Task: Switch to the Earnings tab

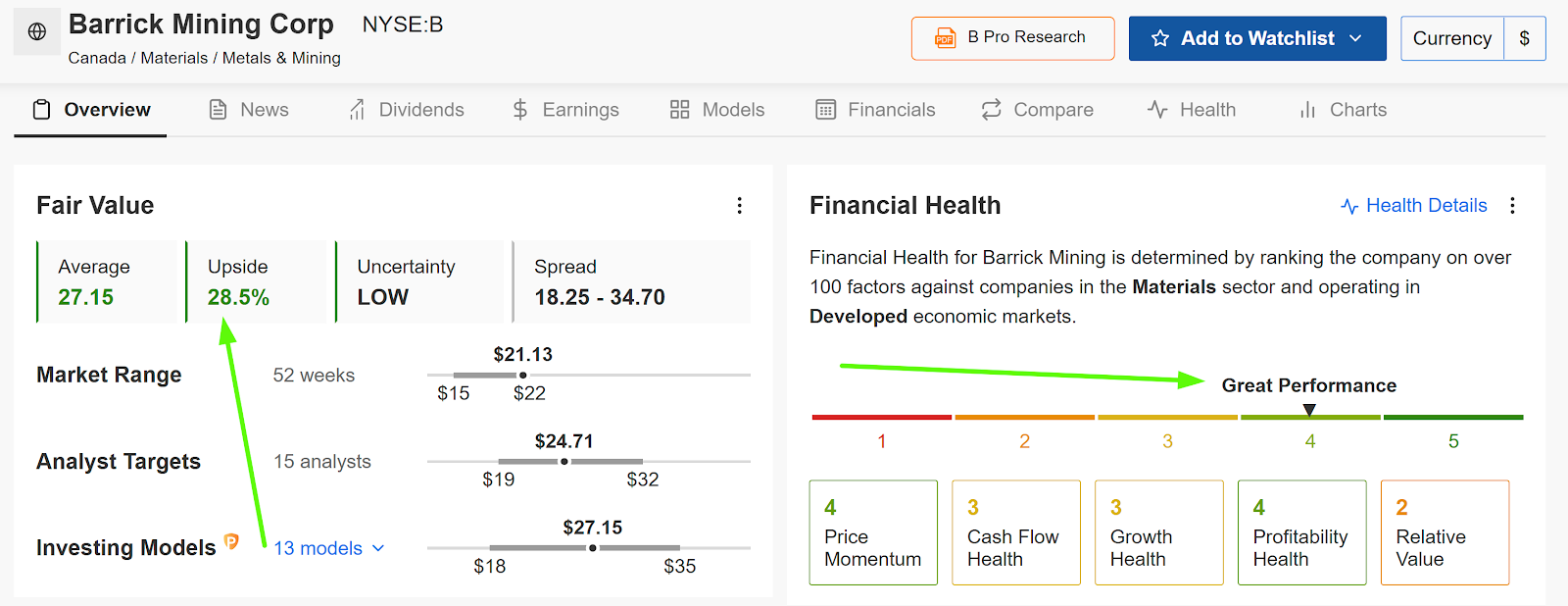Action: 565,110
